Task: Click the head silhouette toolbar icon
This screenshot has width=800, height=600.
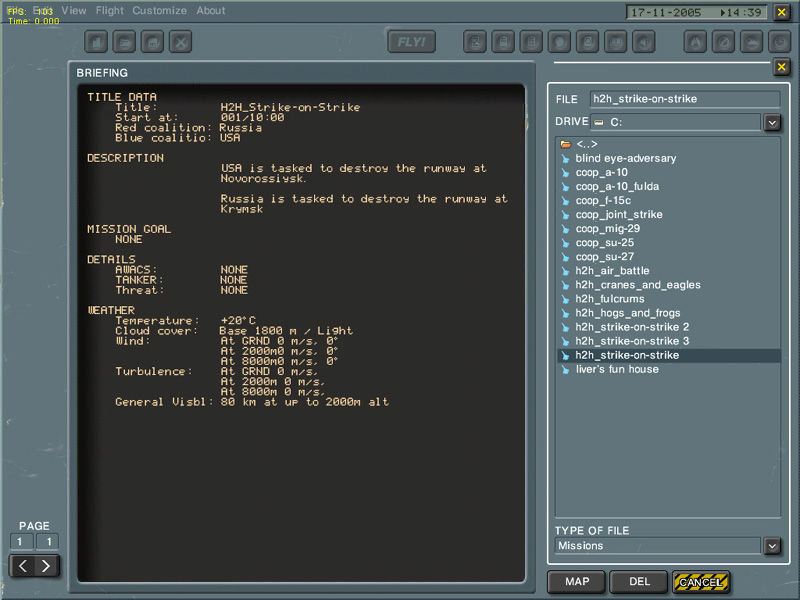Action: [x=559, y=42]
